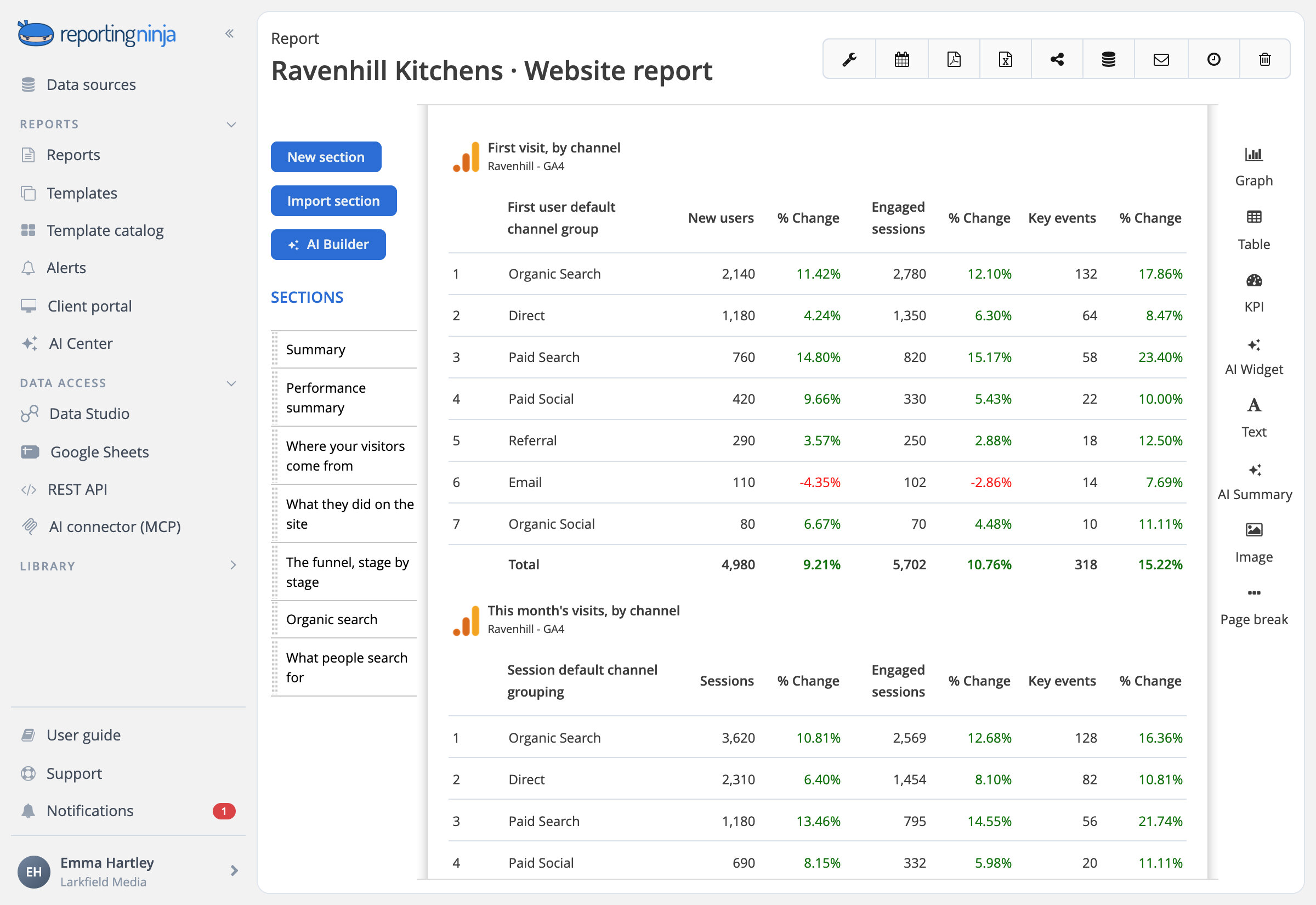Select Where your visitors come from section

pos(344,456)
